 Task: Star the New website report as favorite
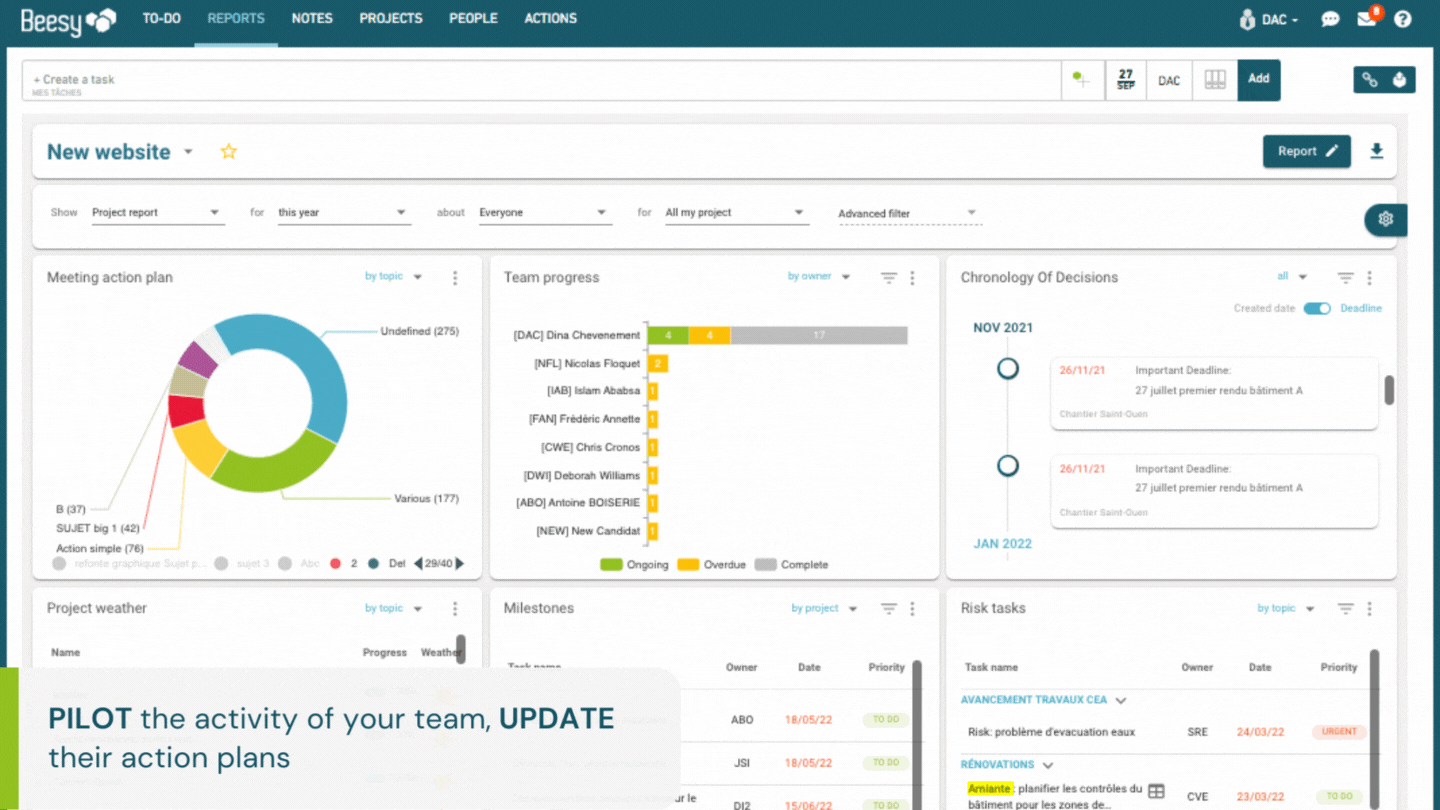pyautogui.click(x=228, y=152)
